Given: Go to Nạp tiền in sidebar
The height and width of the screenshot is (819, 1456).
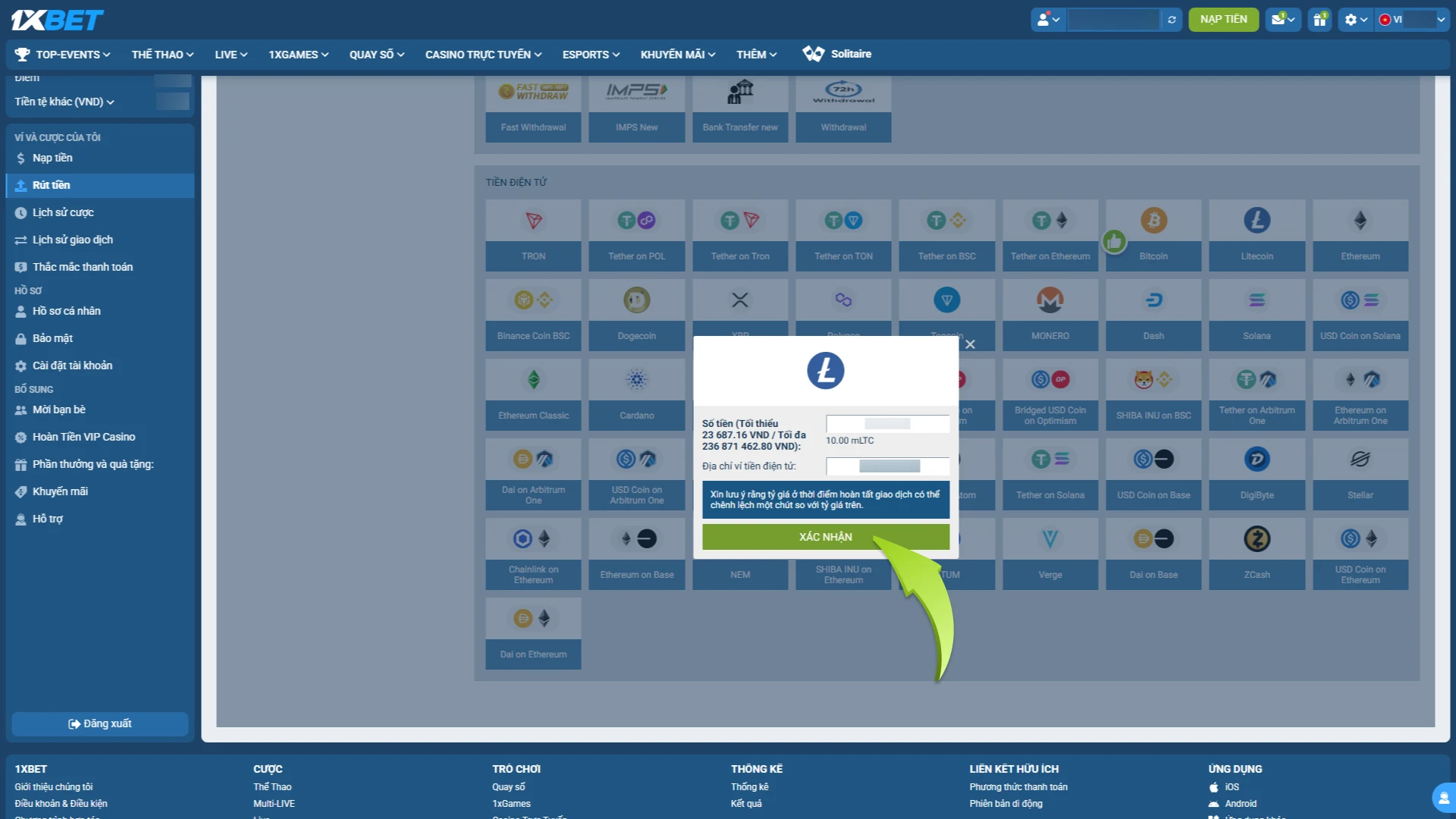Looking at the screenshot, I should [x=99, y=158].
